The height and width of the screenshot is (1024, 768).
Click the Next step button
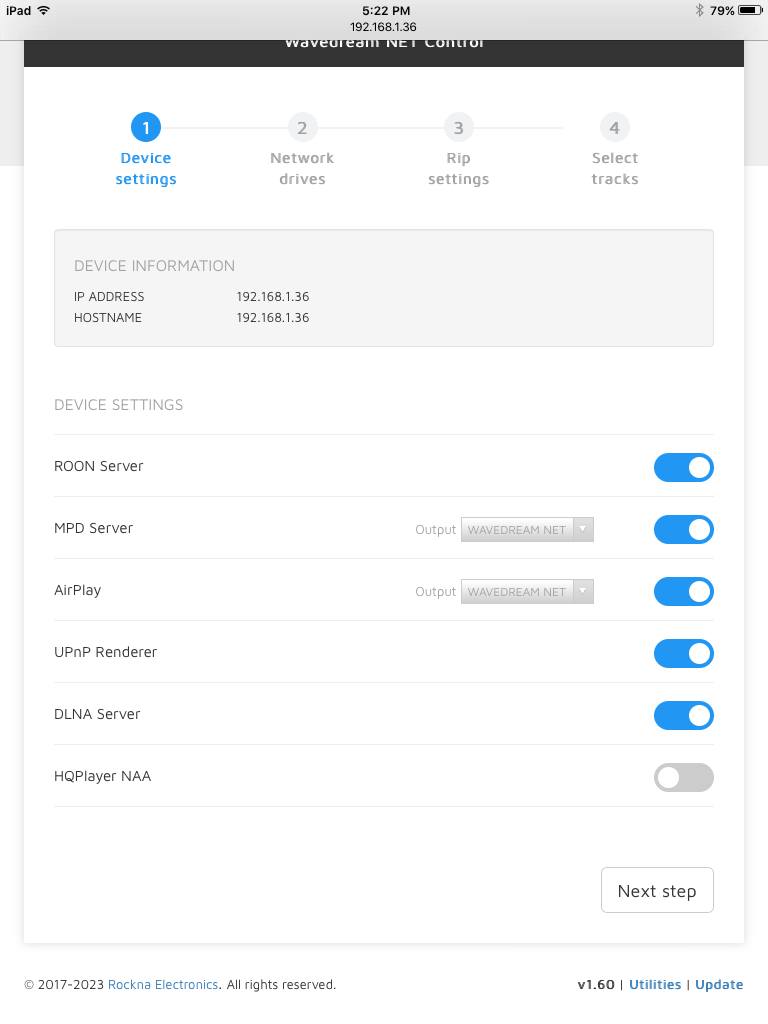point(657,890)
